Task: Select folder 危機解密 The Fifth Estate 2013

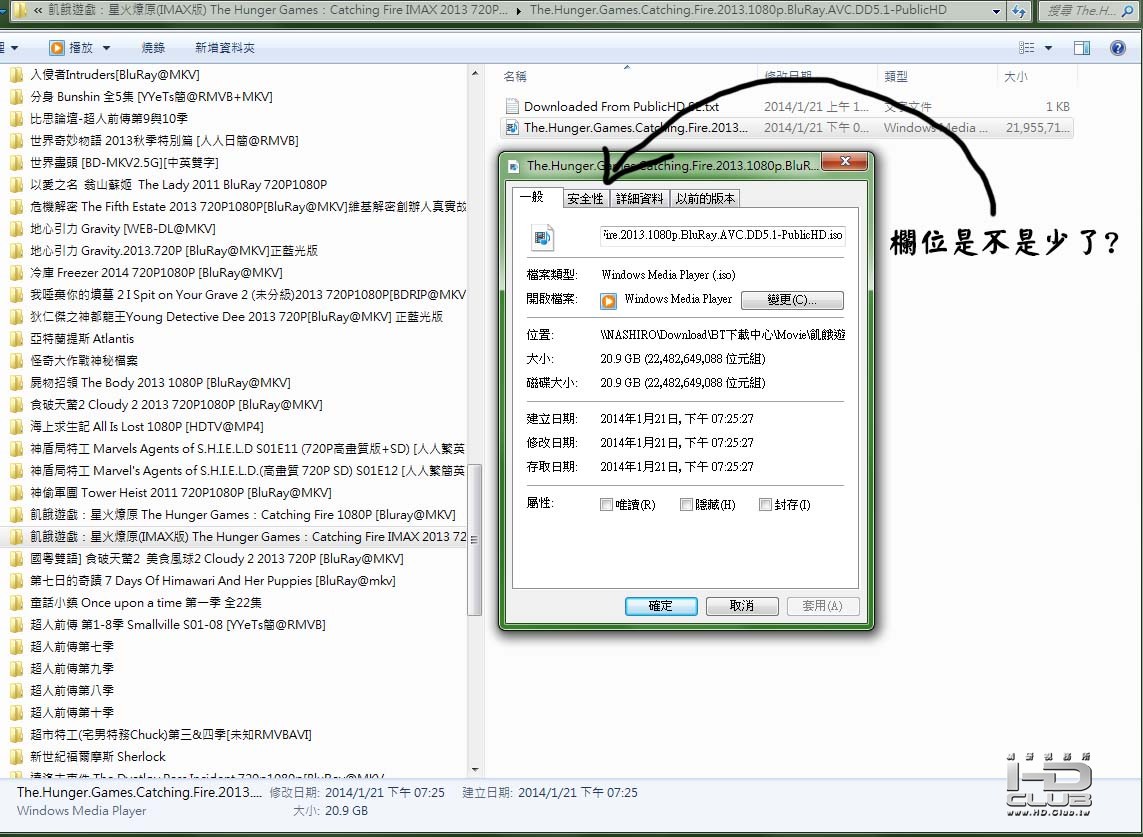Action: [249, 206]
